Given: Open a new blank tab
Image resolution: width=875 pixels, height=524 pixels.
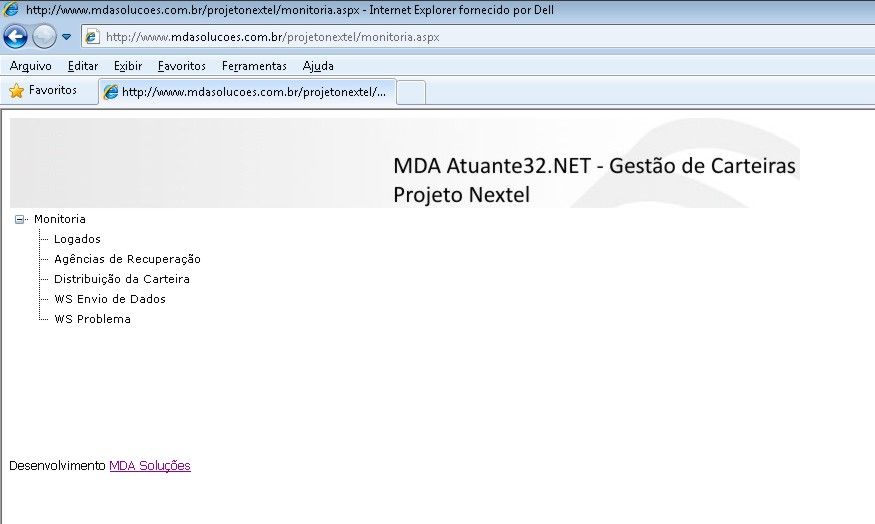Looking at the screenshot, I should point(411,93).
